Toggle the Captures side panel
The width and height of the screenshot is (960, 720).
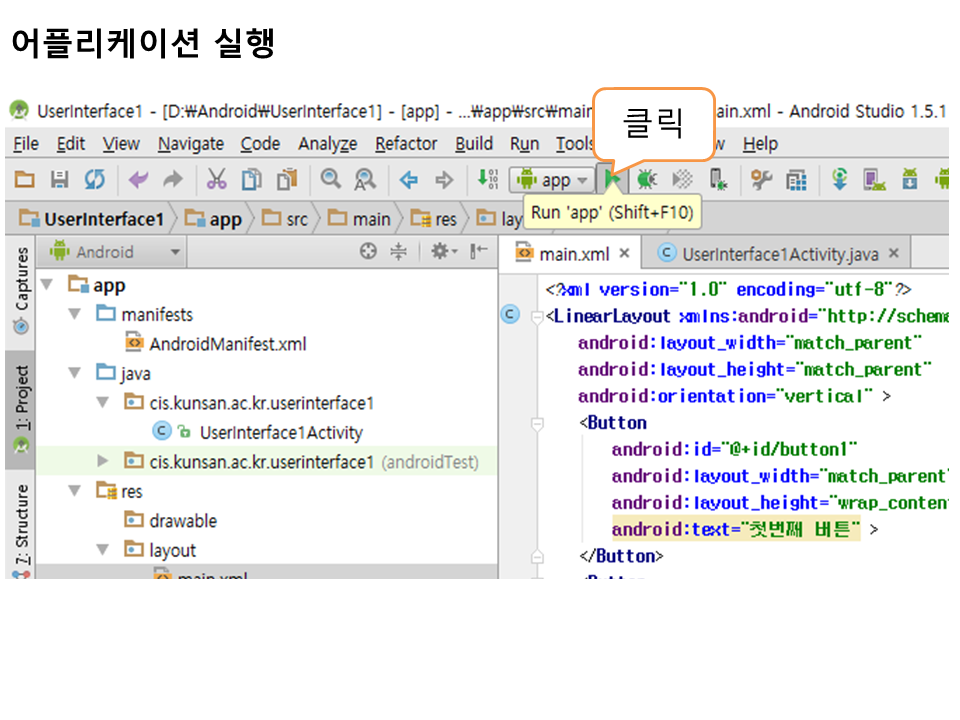pos(21,290)
